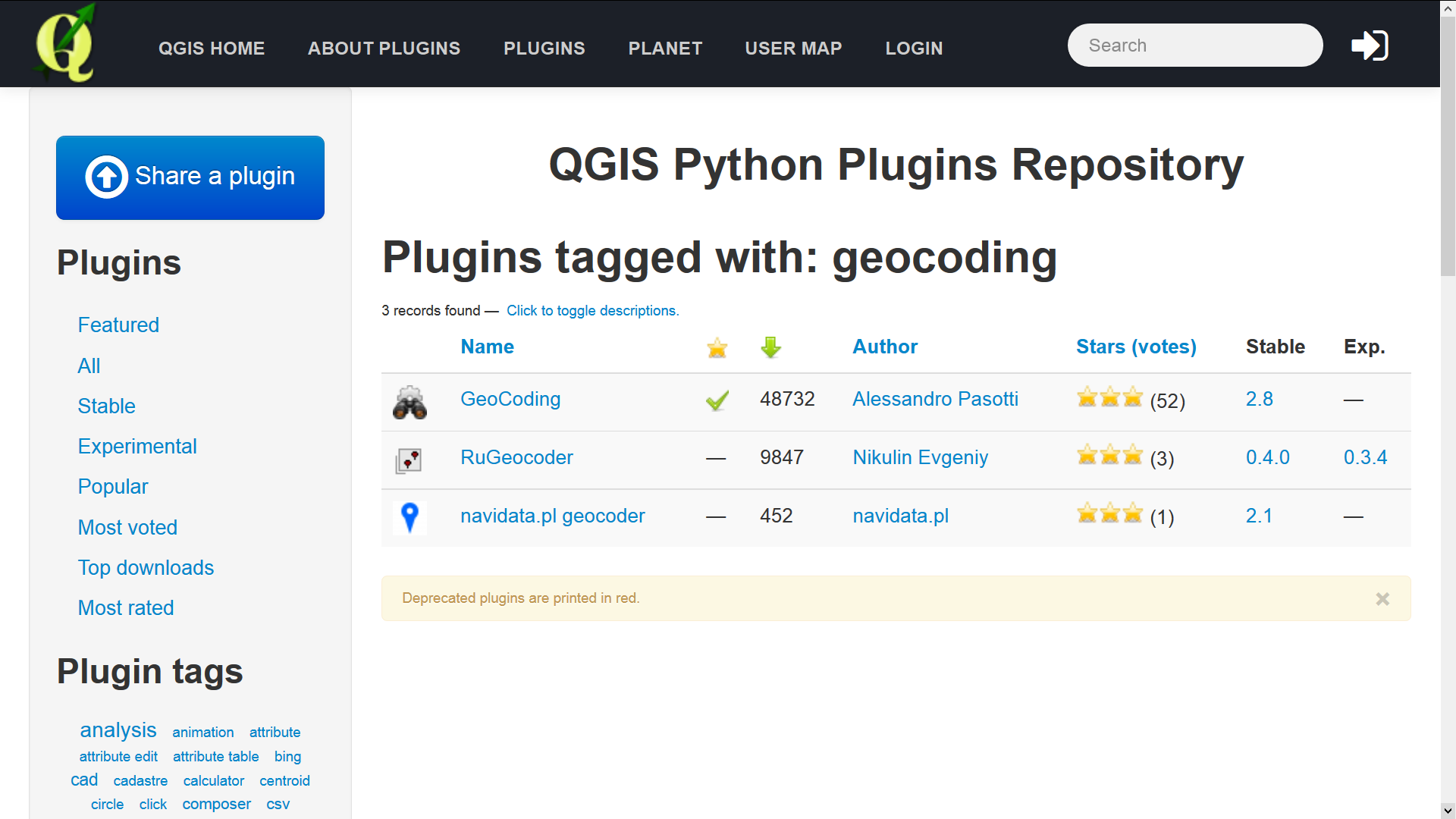Click the GeoCoding binoculars plugin icon
1456x819 pixels.
point(409,402)
